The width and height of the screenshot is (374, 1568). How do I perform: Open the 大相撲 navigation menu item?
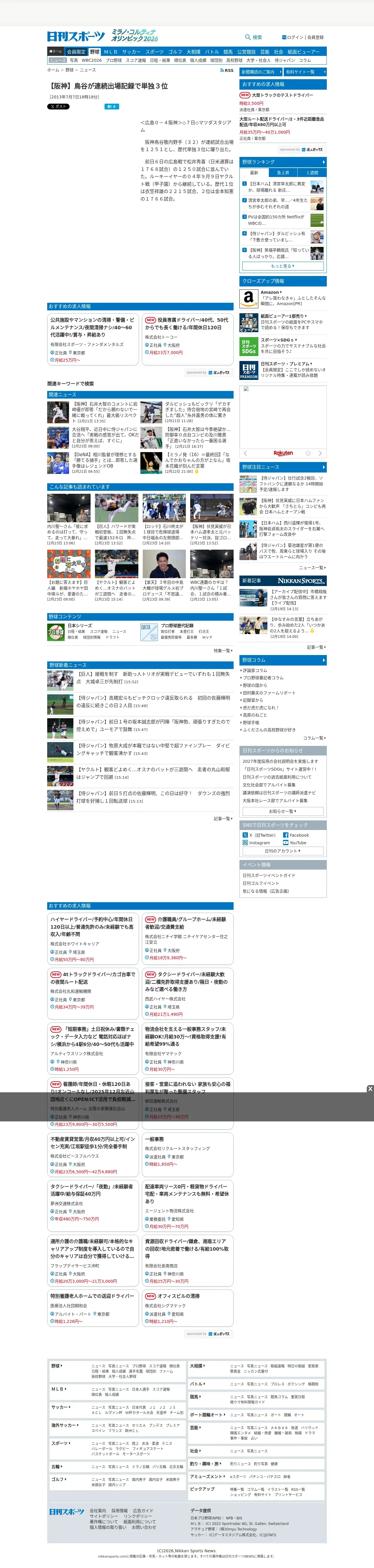[193, 52]
